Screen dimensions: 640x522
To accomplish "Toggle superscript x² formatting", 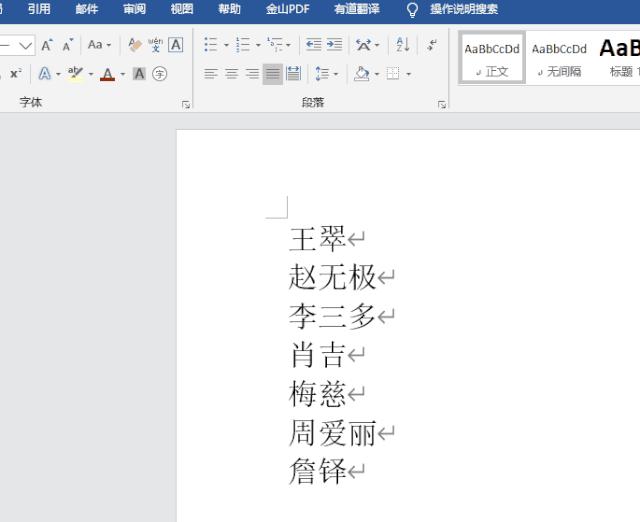I will pos(16,74).
